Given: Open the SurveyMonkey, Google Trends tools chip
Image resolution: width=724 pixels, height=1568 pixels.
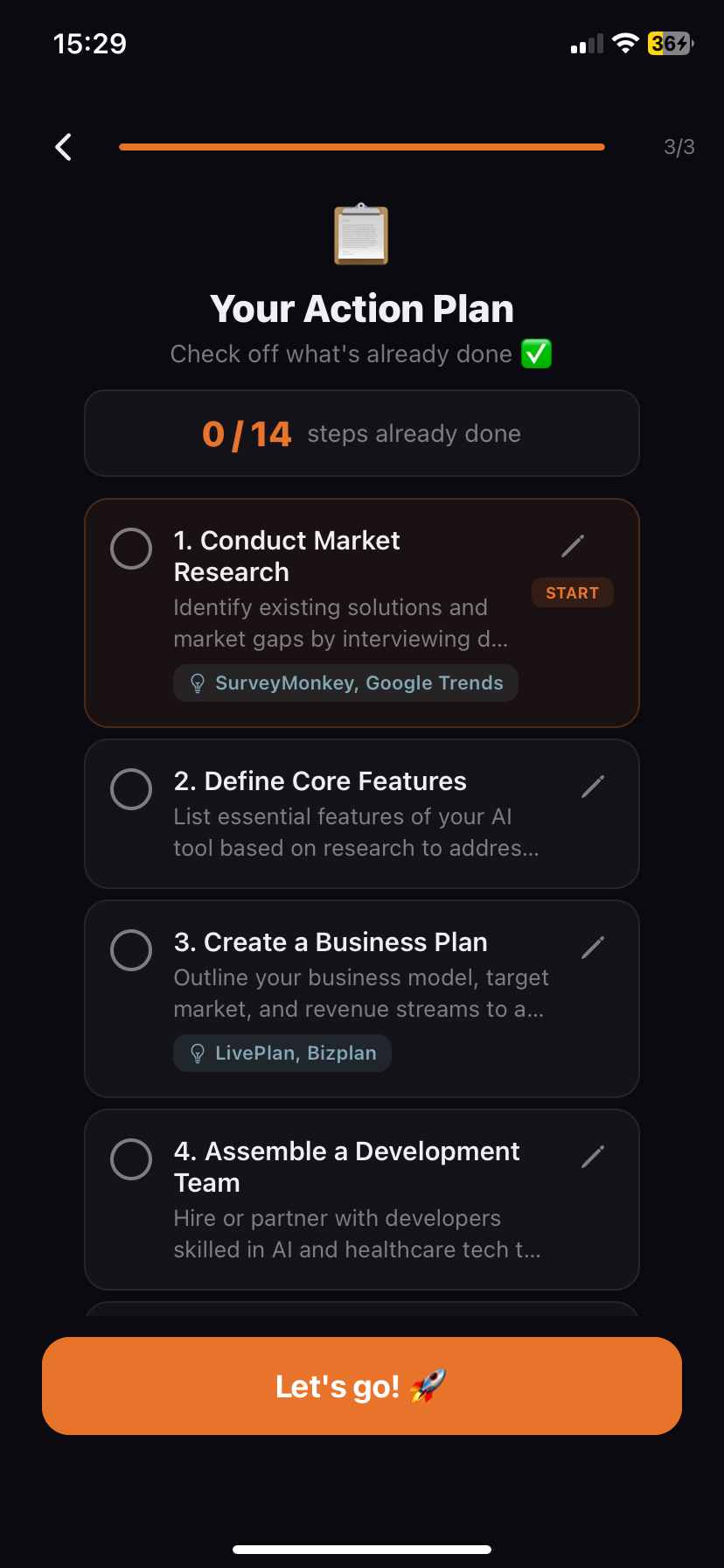Looking at the screenshot, I should click(x=345, y=683).
